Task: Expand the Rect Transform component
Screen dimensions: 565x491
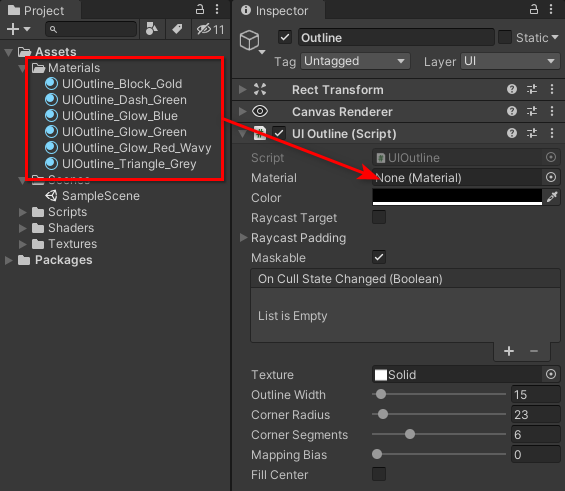Action: point(243,89)
